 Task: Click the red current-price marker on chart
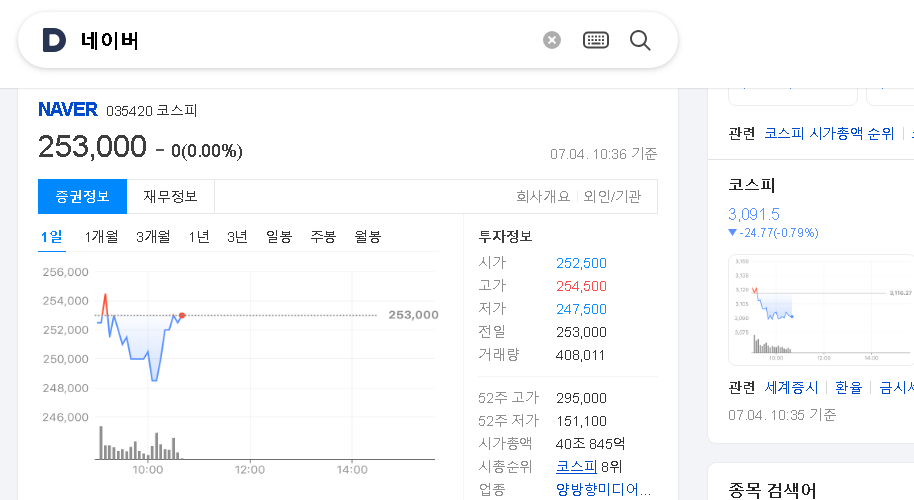(182, 315)
